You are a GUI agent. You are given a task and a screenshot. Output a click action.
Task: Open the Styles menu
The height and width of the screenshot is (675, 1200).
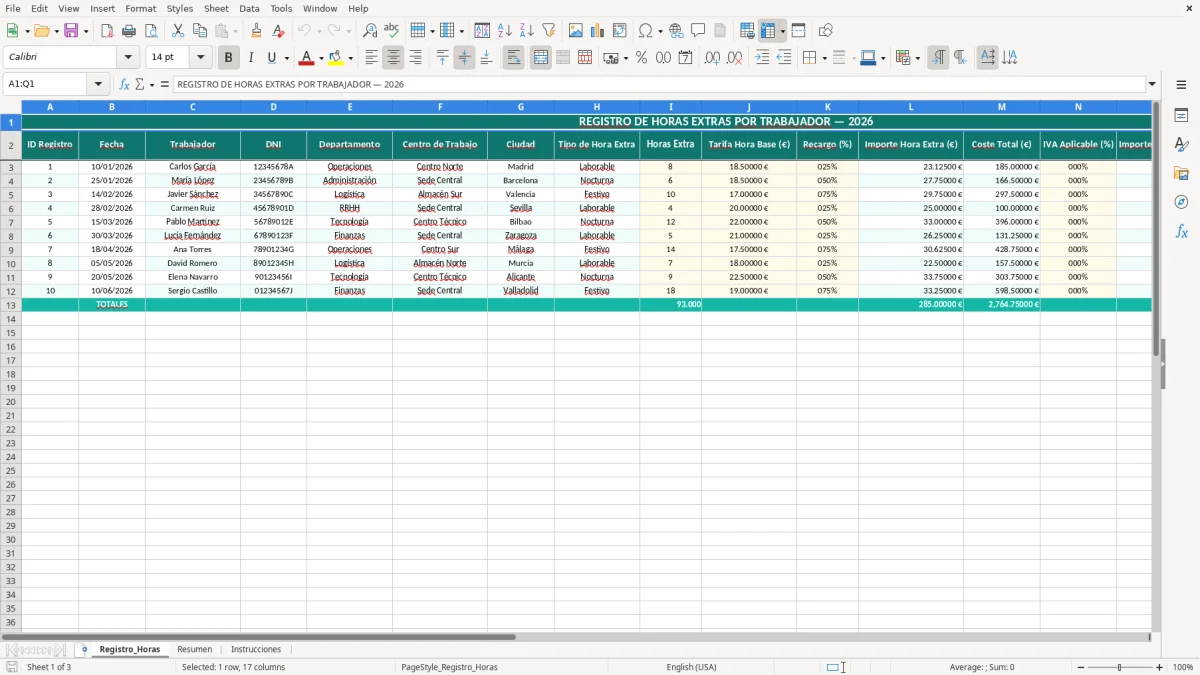[180, 8]
